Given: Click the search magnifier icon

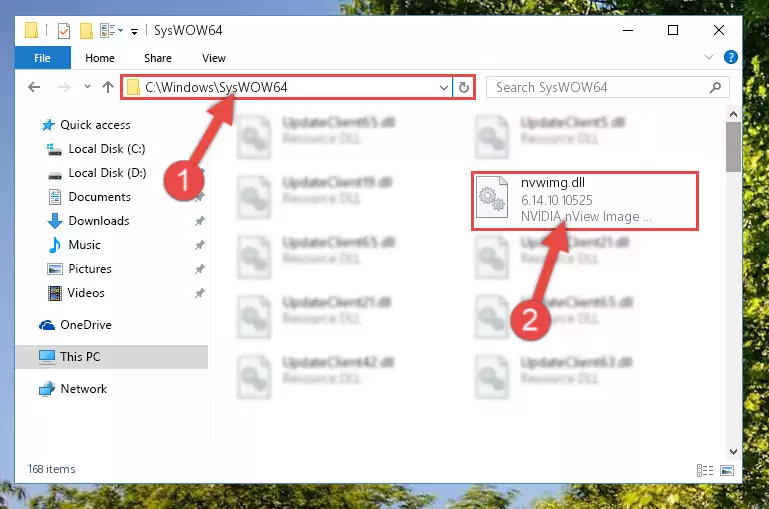Looking at the screenshot, I should pyautogui.click(x=715, y=87).
